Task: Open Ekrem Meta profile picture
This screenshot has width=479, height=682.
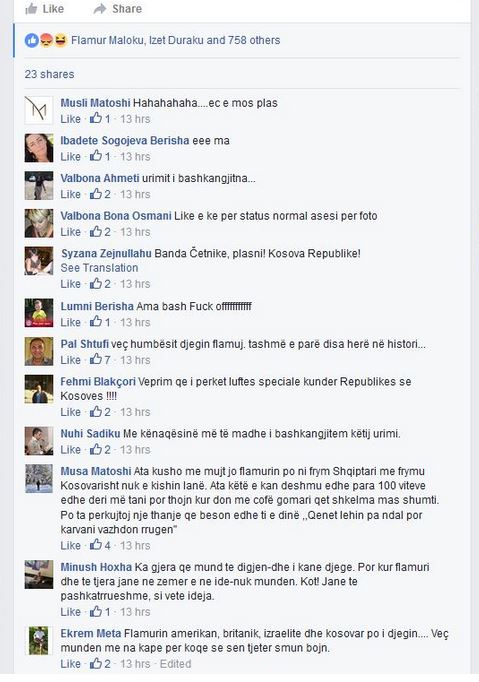Action: (x=39, y=641)
